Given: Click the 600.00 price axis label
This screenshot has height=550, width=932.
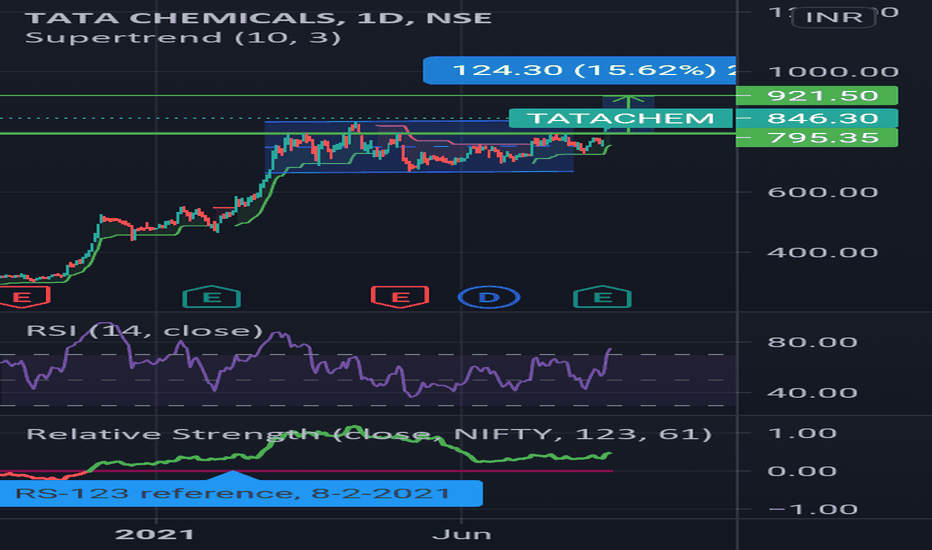Looking at the screenshot, I should (x=823, y=192).
